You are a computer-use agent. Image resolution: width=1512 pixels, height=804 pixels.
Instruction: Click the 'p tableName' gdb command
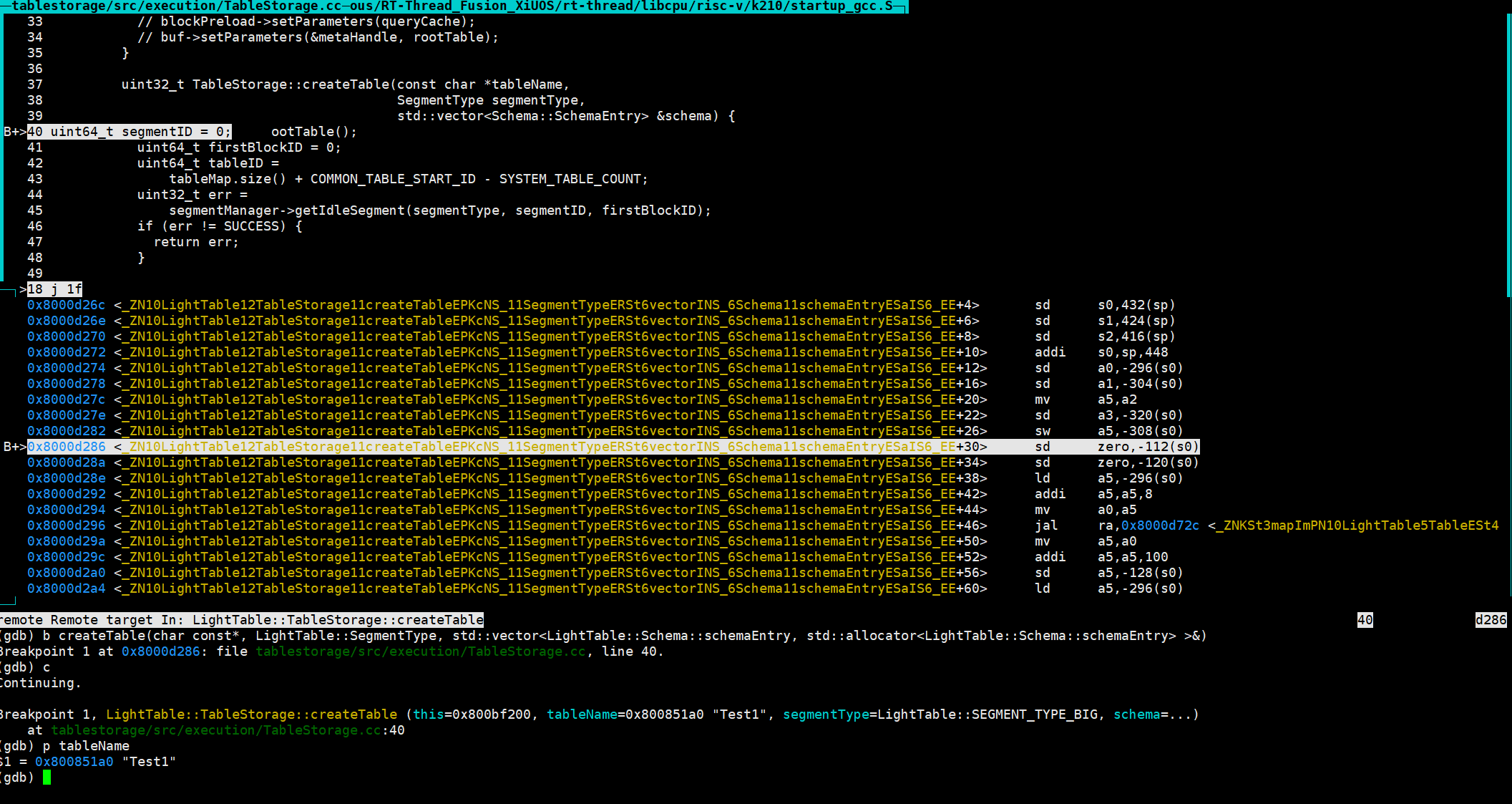pos(86,746)
